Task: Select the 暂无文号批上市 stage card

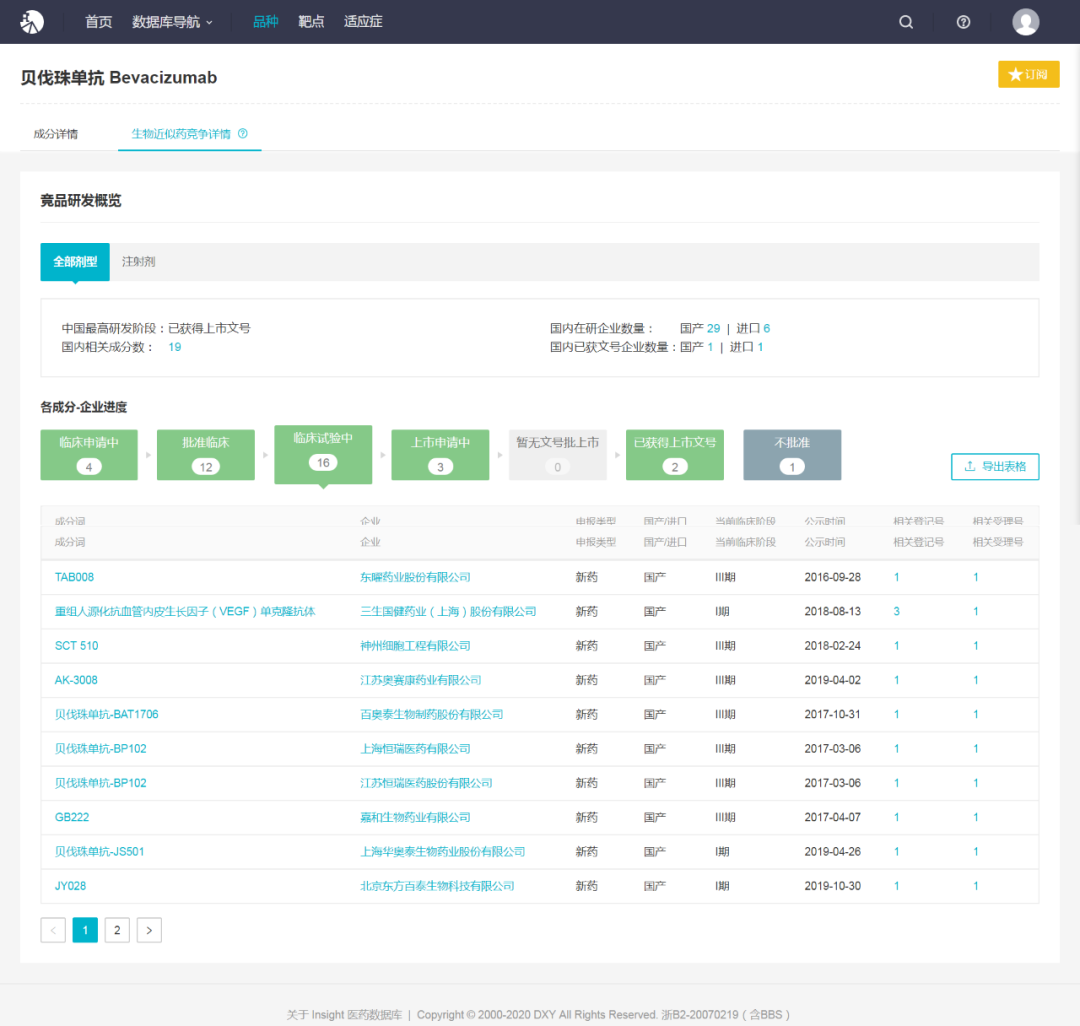Action: pyautogui.click(x=558, y=454)
